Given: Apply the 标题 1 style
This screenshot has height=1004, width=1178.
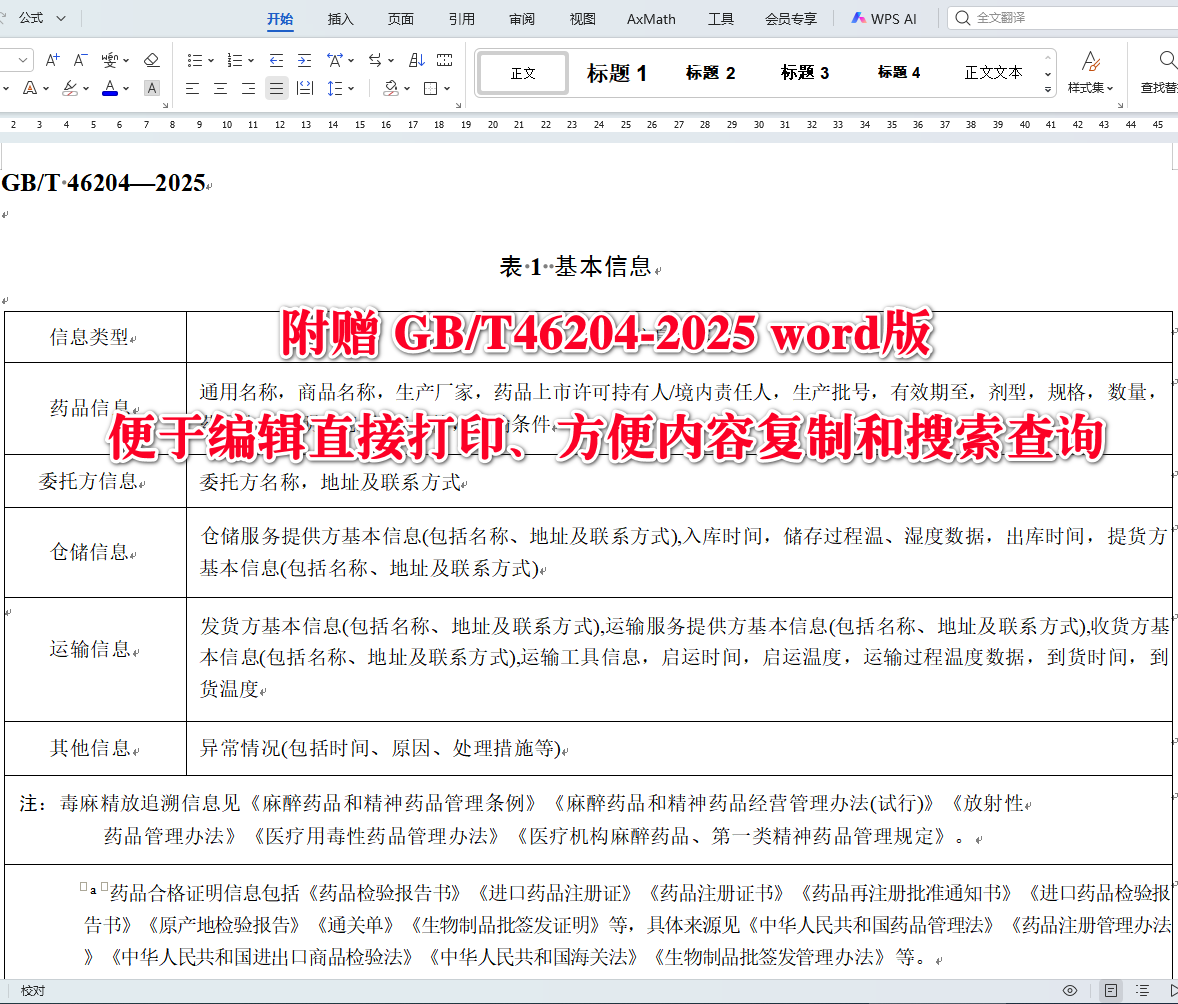Looking at the screenshot, I should click(617, 72).
